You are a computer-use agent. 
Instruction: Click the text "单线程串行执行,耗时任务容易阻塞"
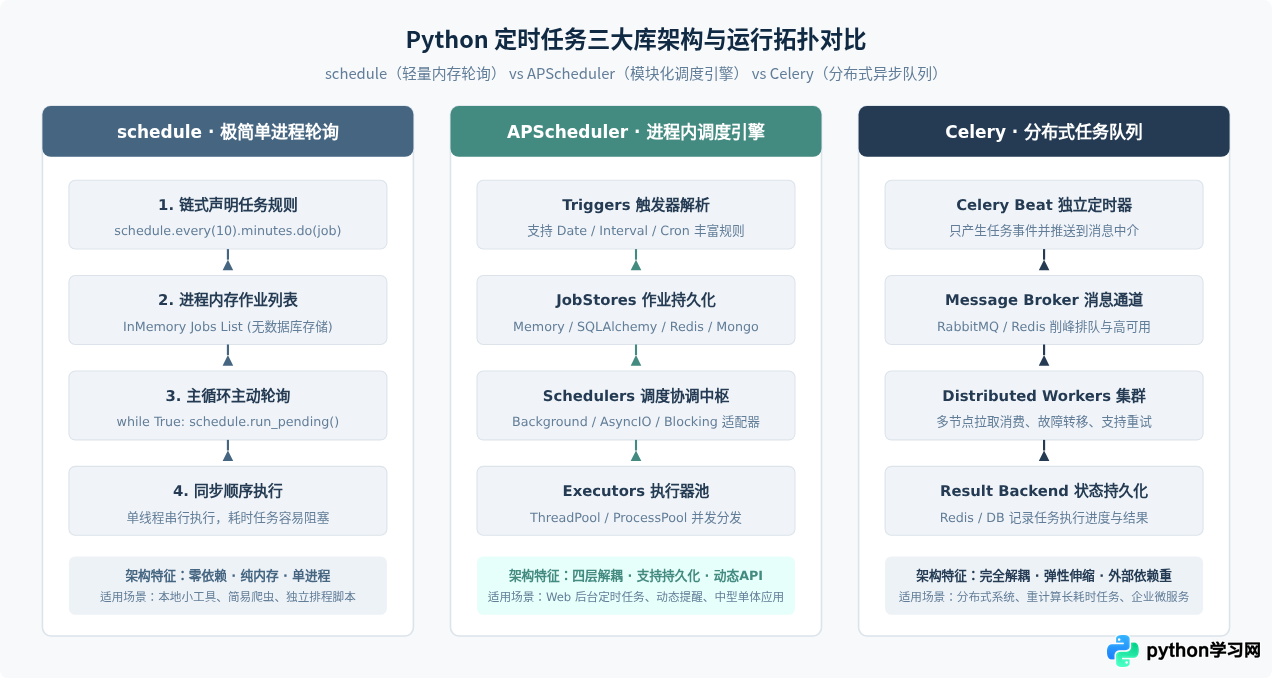[x=228, y=518]
